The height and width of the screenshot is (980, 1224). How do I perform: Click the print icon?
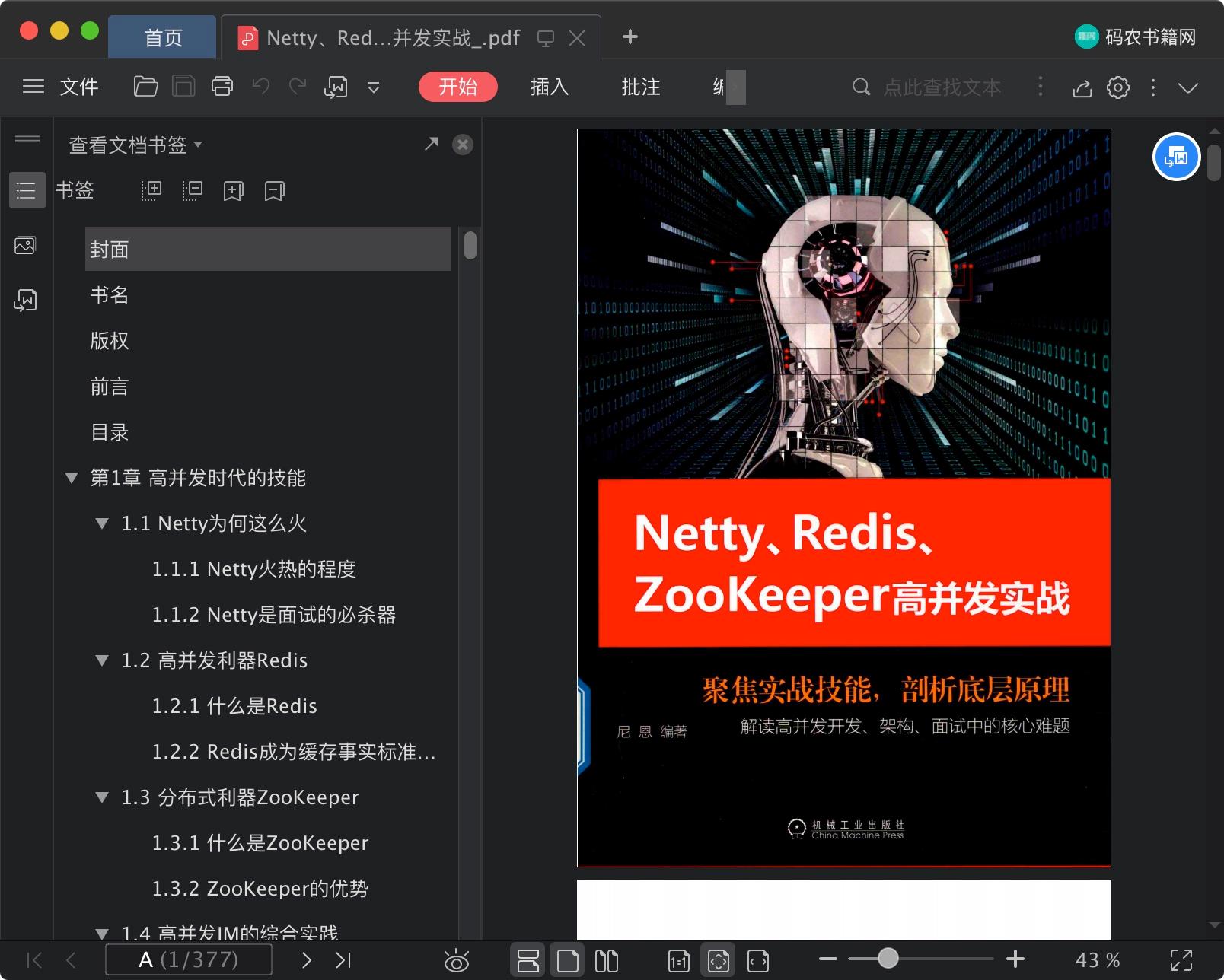(222, 87)
